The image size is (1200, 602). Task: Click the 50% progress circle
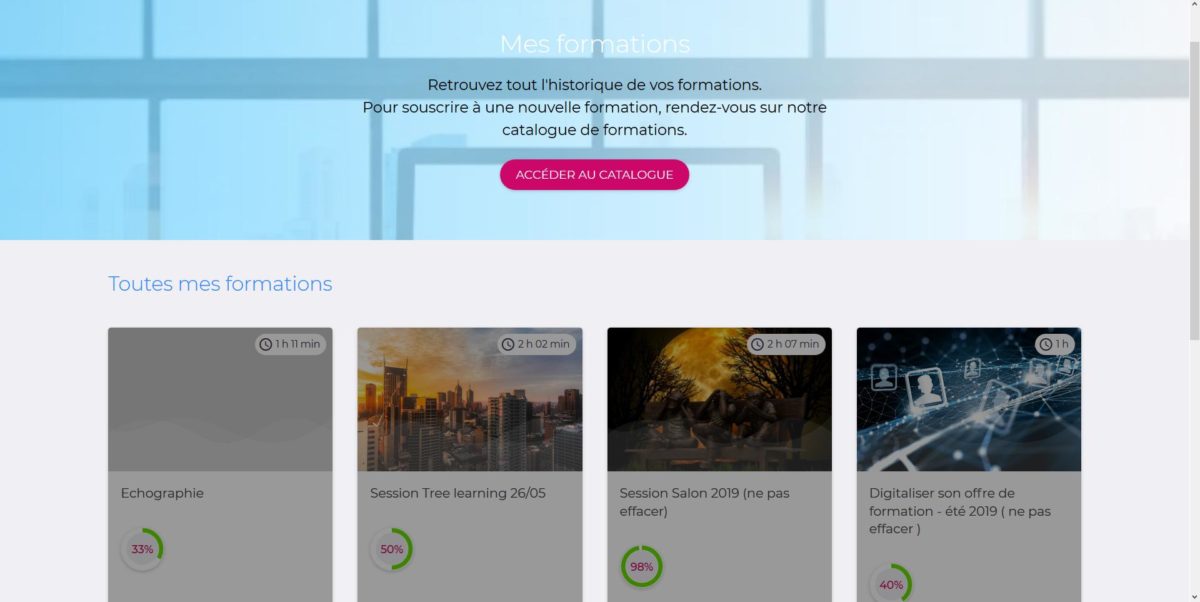pyautogui.click(x=391, y=549)
